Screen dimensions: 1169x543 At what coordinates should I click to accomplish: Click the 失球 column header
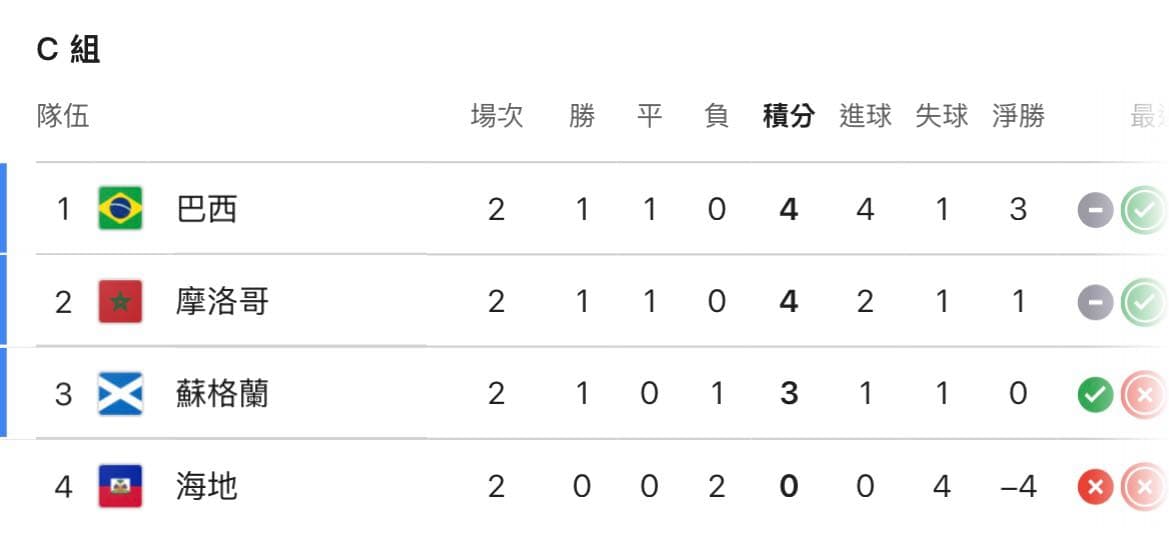[x=942, y=116]
